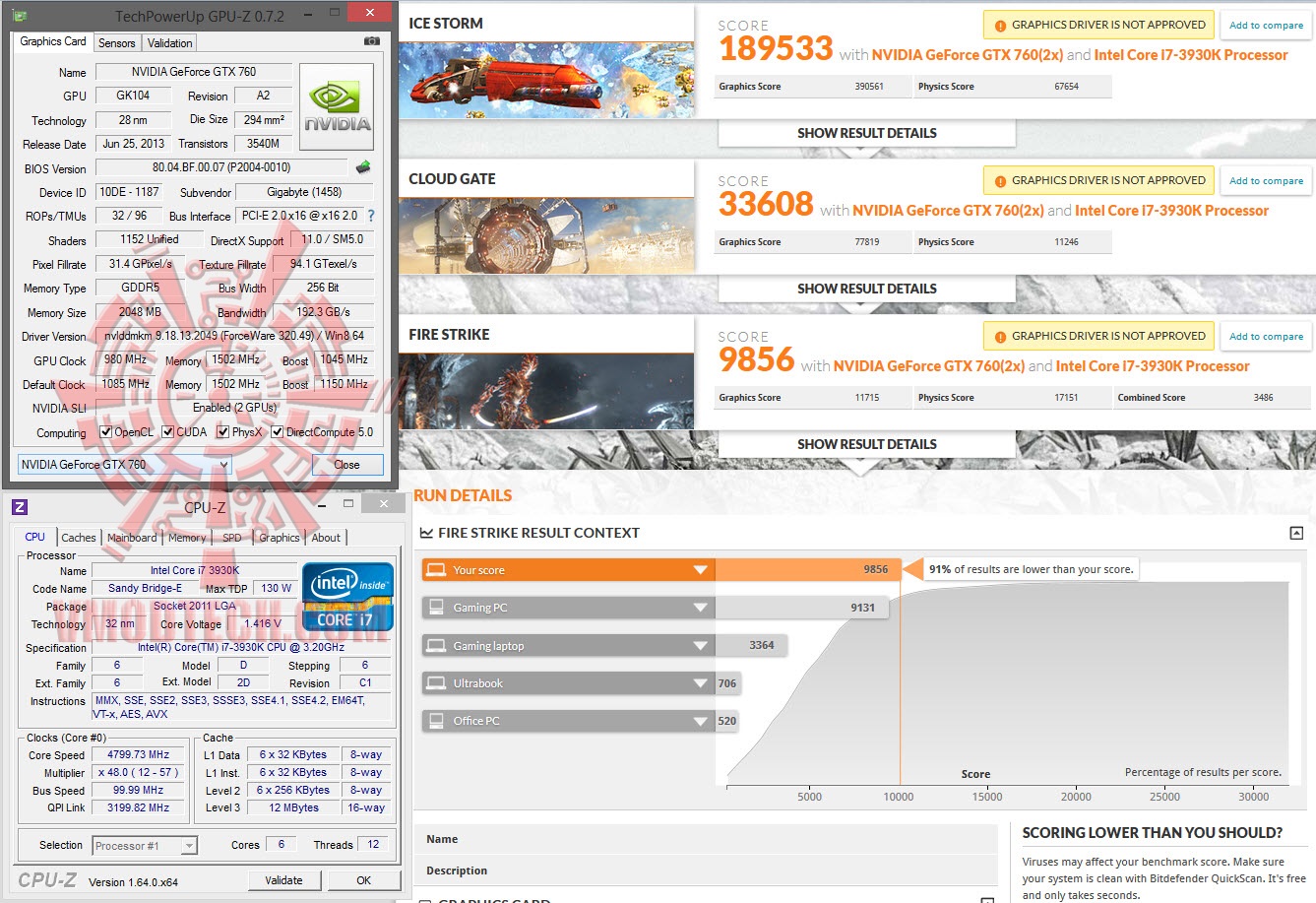Click the Gaming PC device icon
Image resolution: width=1316 pixels, height=903 pixels.
pyautogui.click(x=436, y=608)
